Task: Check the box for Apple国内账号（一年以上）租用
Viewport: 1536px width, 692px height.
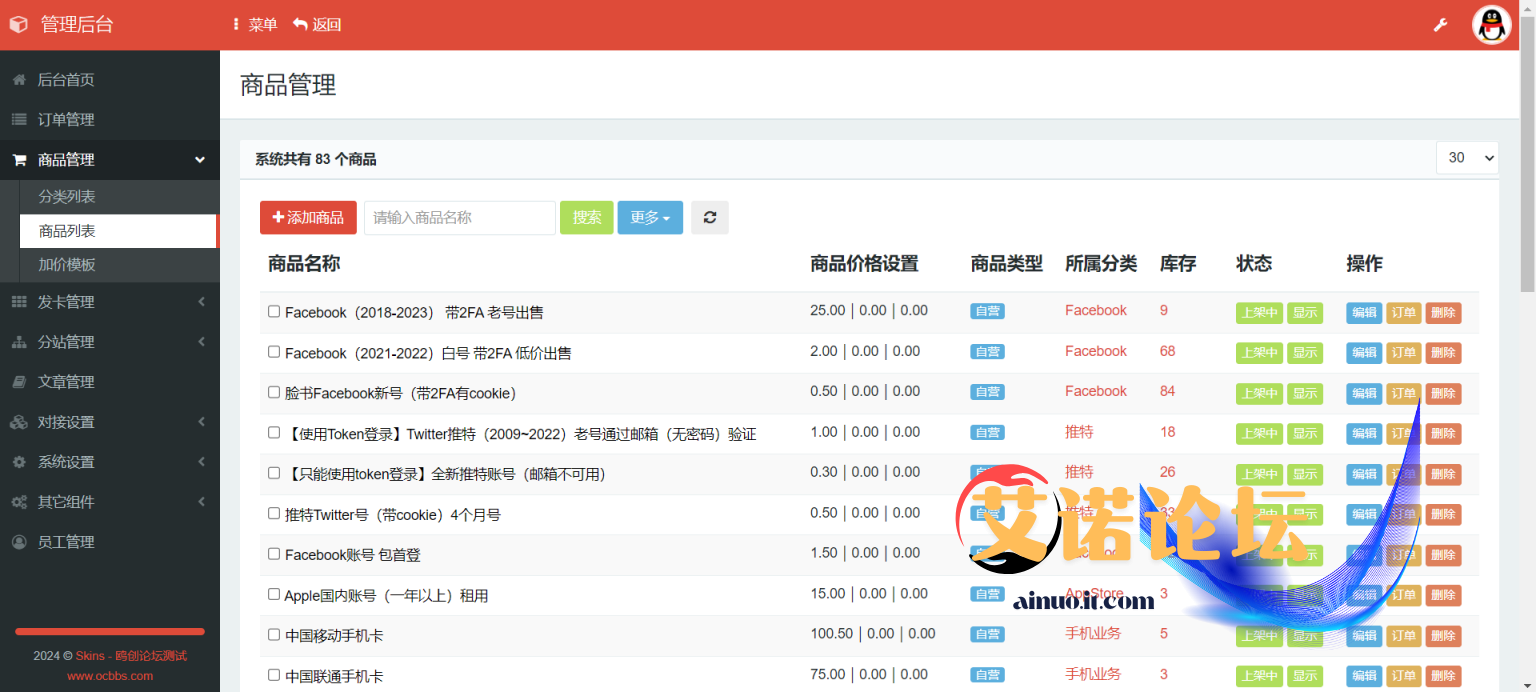Action: [274, 595]
